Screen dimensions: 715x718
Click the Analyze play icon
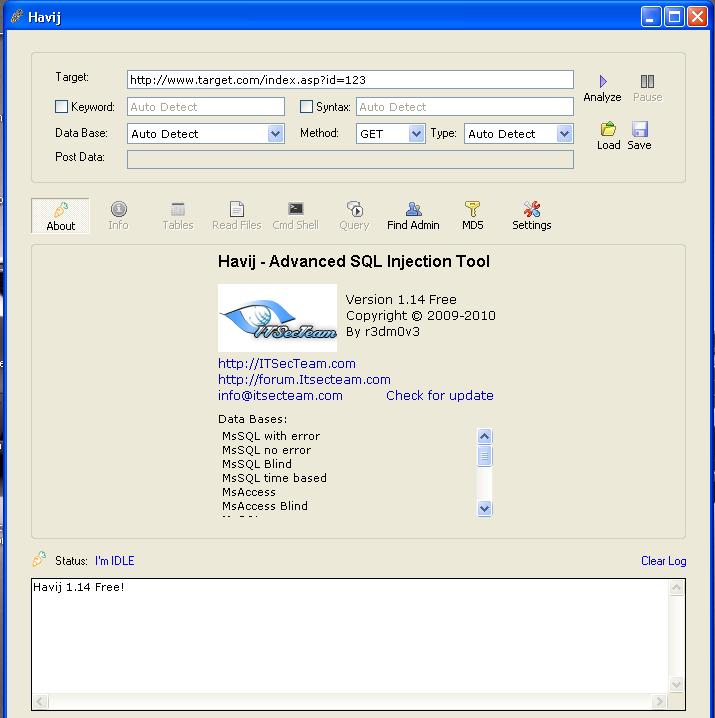point(603,82)
